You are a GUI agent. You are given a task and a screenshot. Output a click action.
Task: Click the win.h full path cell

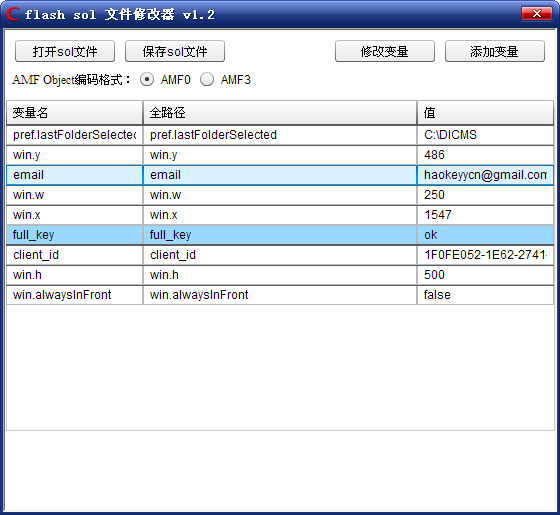[280, 275]
